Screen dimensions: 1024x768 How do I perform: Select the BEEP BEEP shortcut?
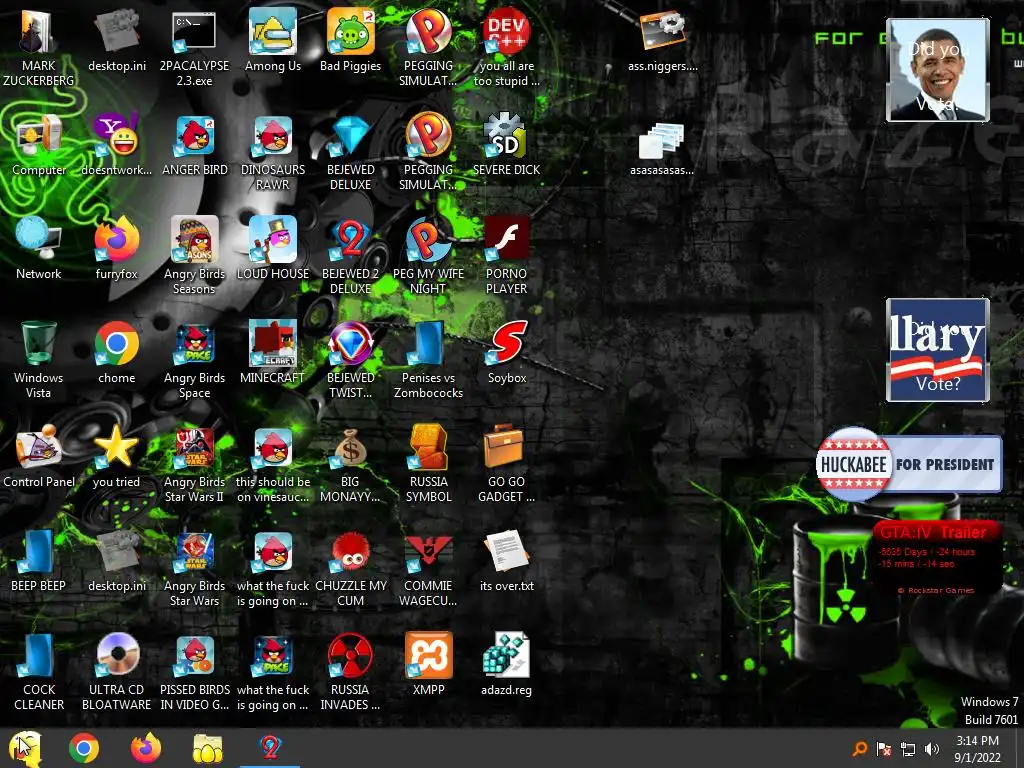click(39, 560)
